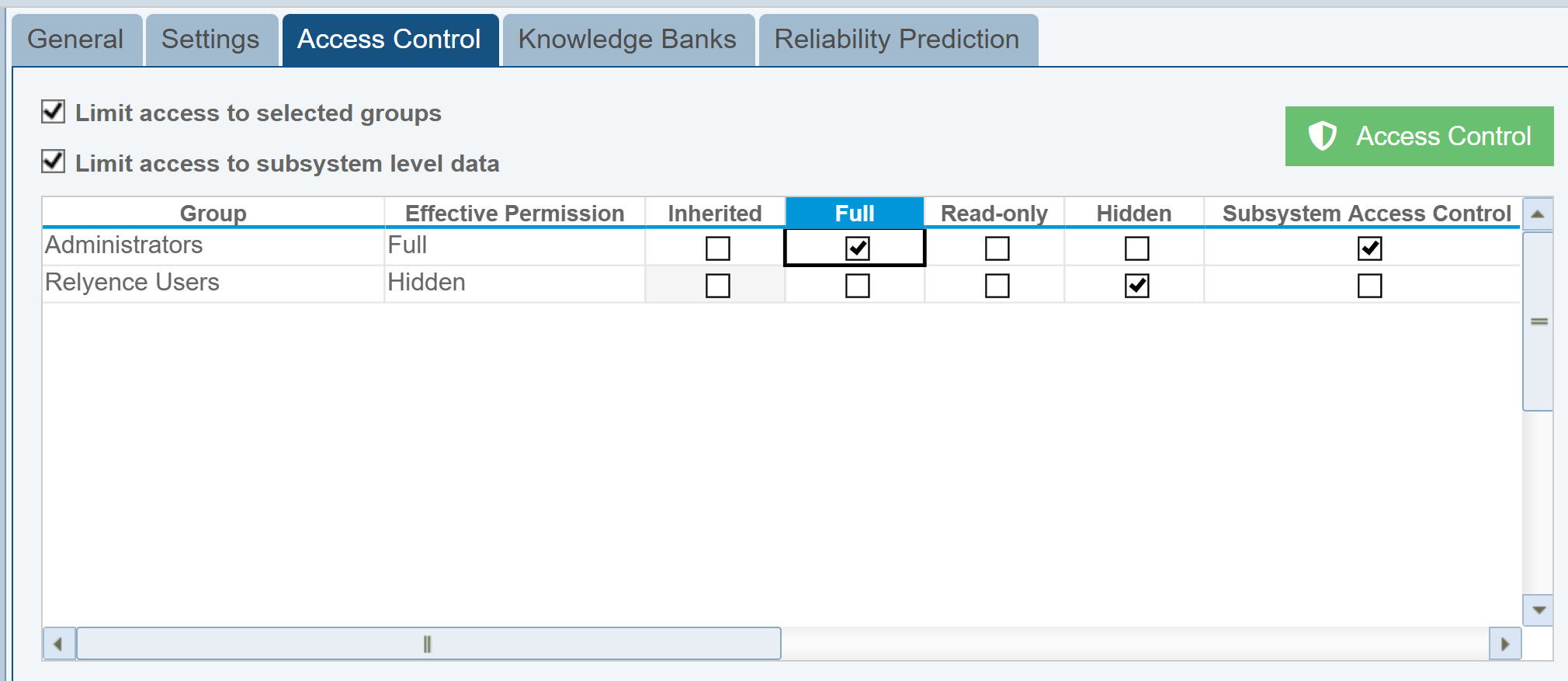Toggle Limit access to selected groups
Image resolution: width=1568 pixels, height=681 pixels.
(x=54, y=112)
